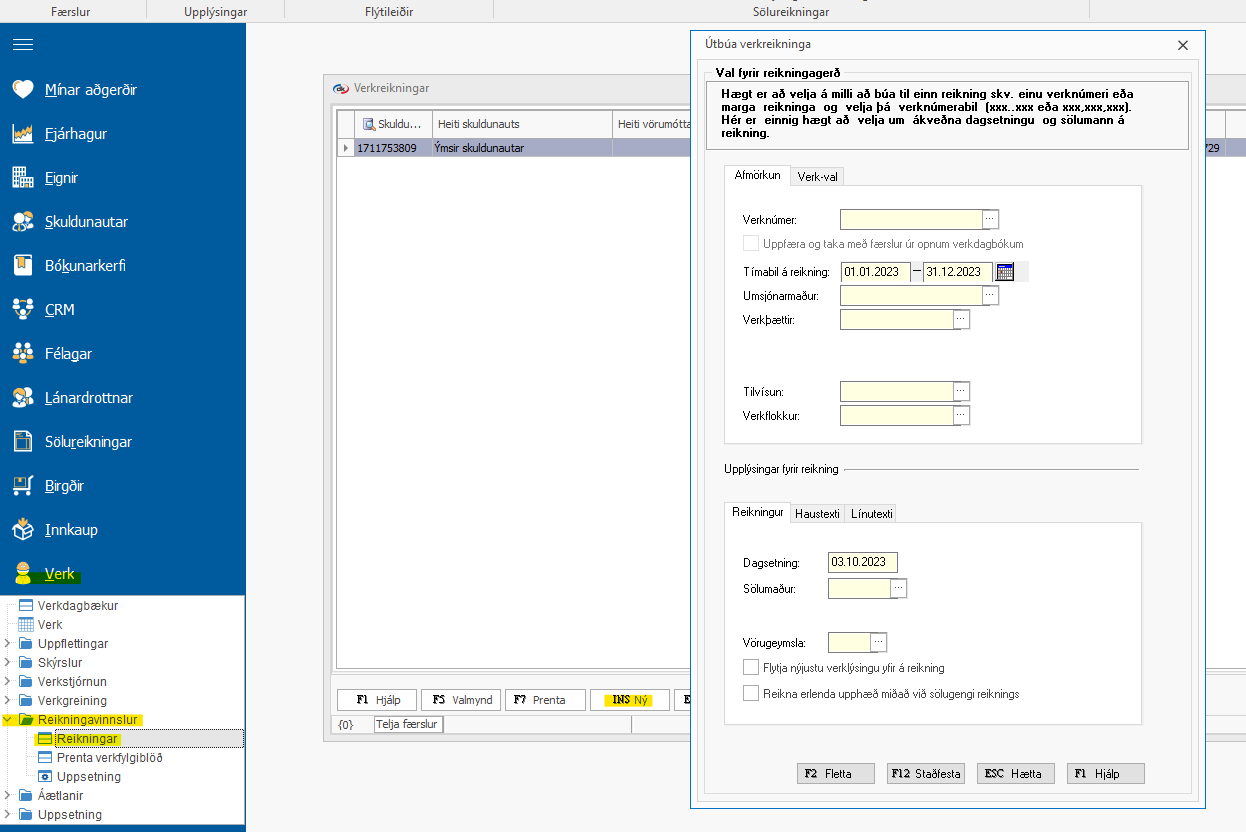The width and height of the screenshot is (1246, 832).
Task: Click the Innkaup purchasing icon
Action: click(23, 530)
